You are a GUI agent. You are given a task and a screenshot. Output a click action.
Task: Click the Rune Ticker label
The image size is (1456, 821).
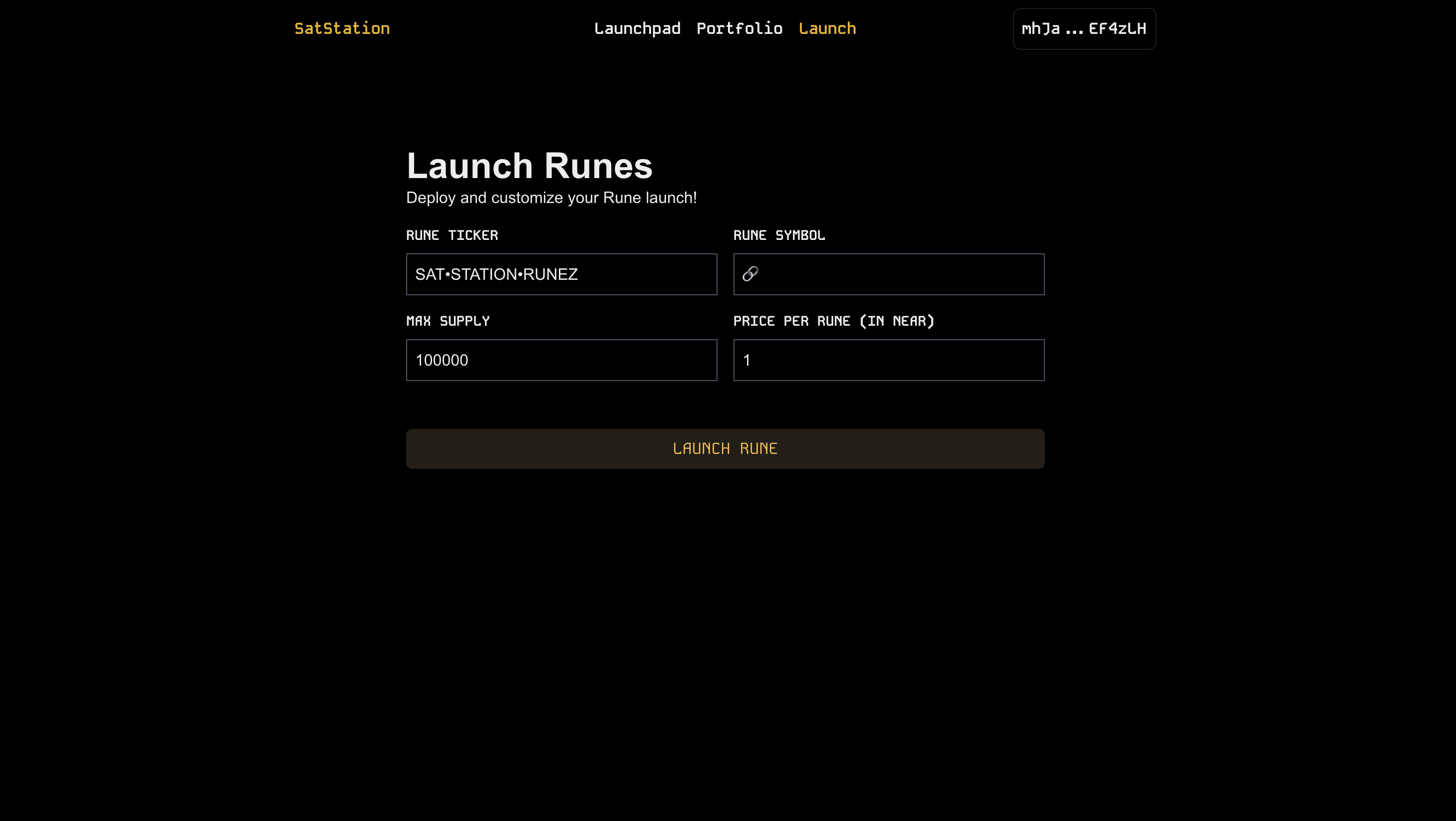coord(452,235)
